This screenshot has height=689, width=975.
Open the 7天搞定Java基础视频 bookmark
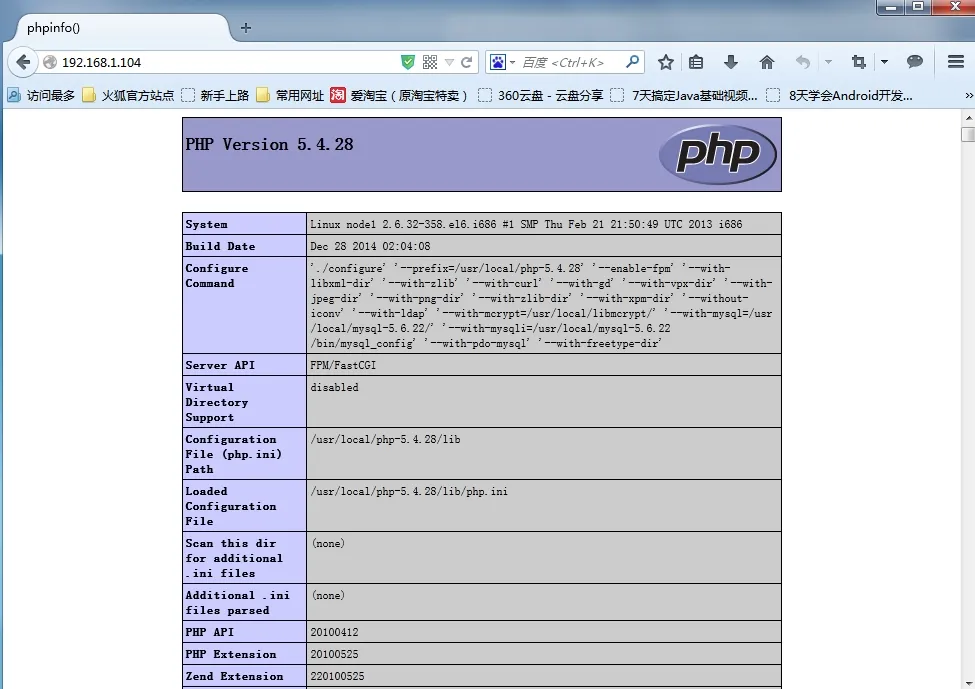(x=685, y=95)
